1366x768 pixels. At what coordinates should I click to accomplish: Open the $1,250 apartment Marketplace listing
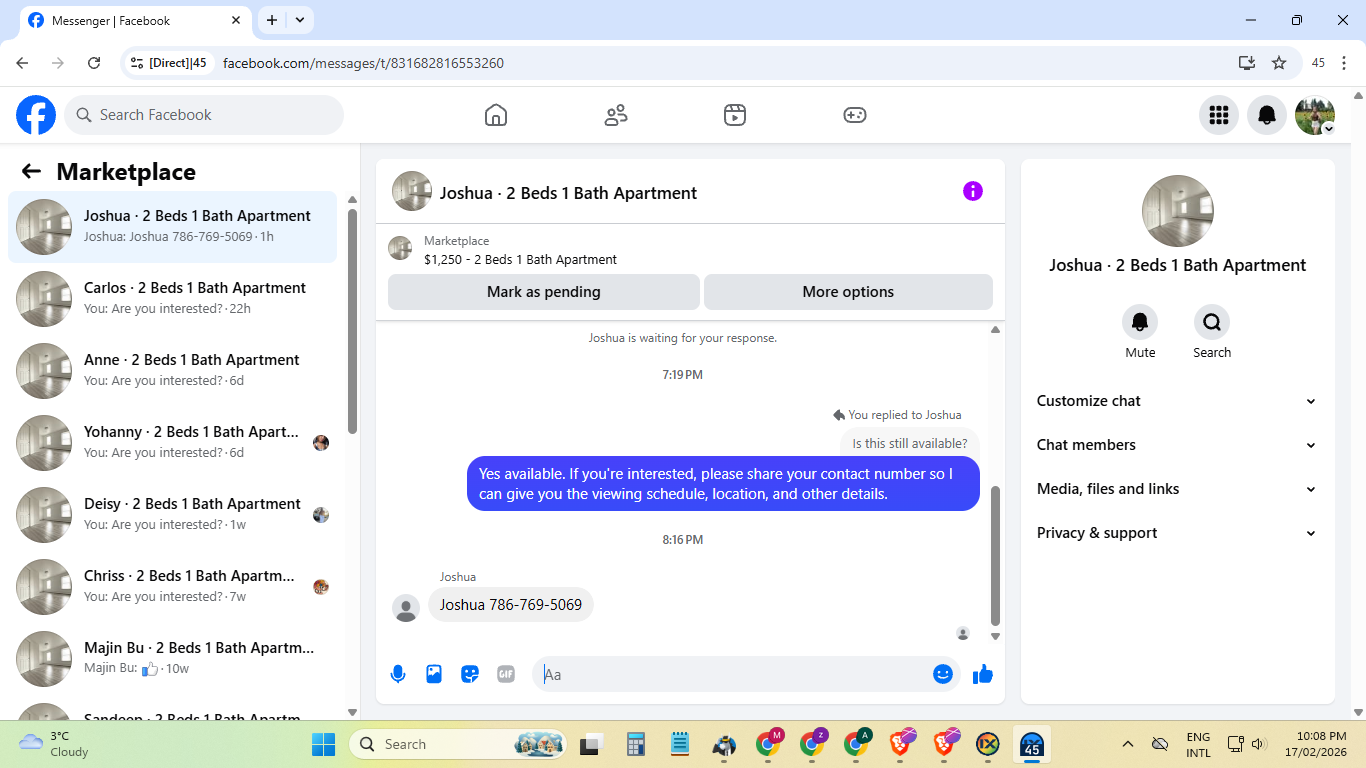[x=520, y=260]
